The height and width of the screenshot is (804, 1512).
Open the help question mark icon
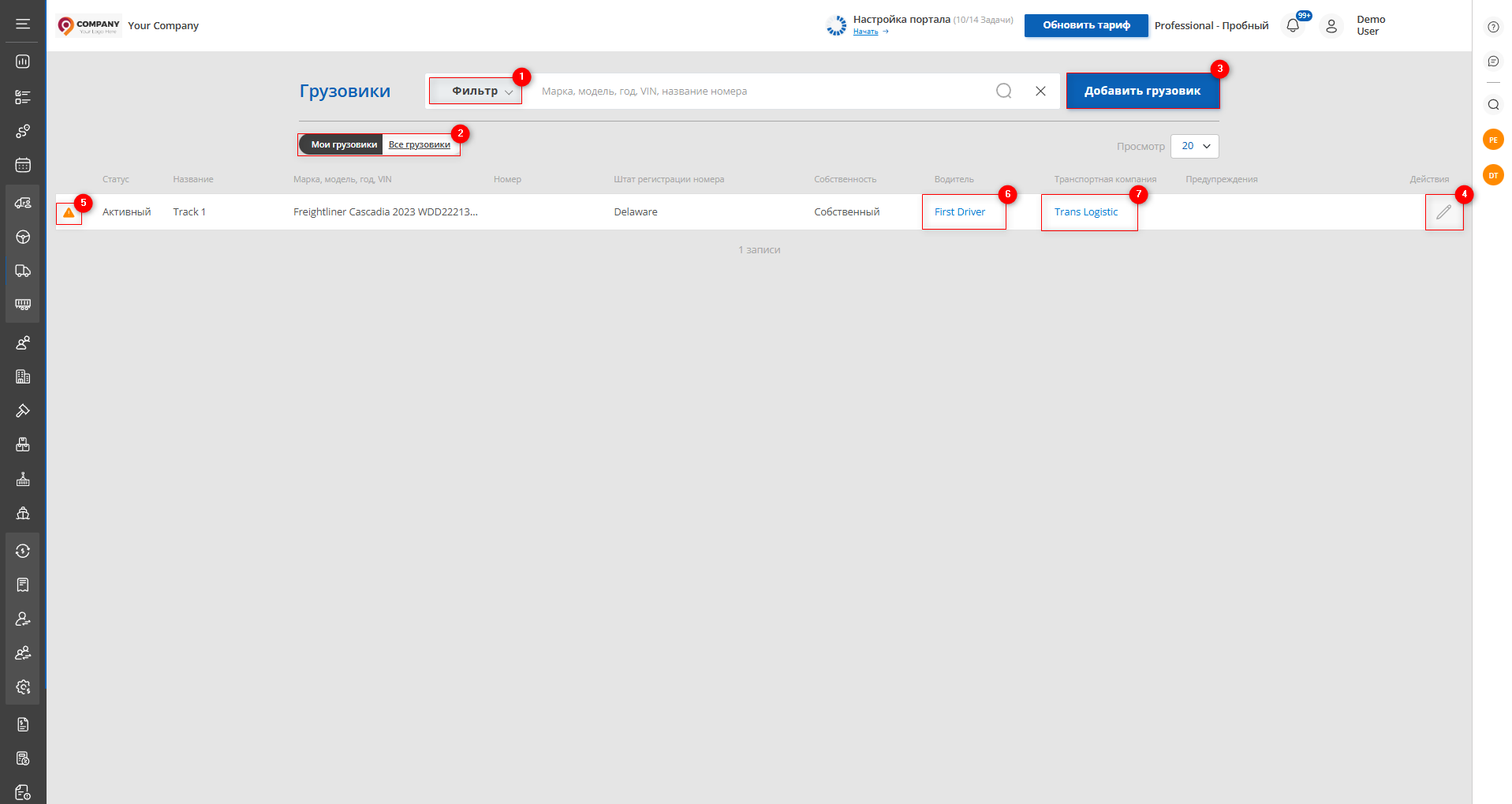[x=1493, y=27]
